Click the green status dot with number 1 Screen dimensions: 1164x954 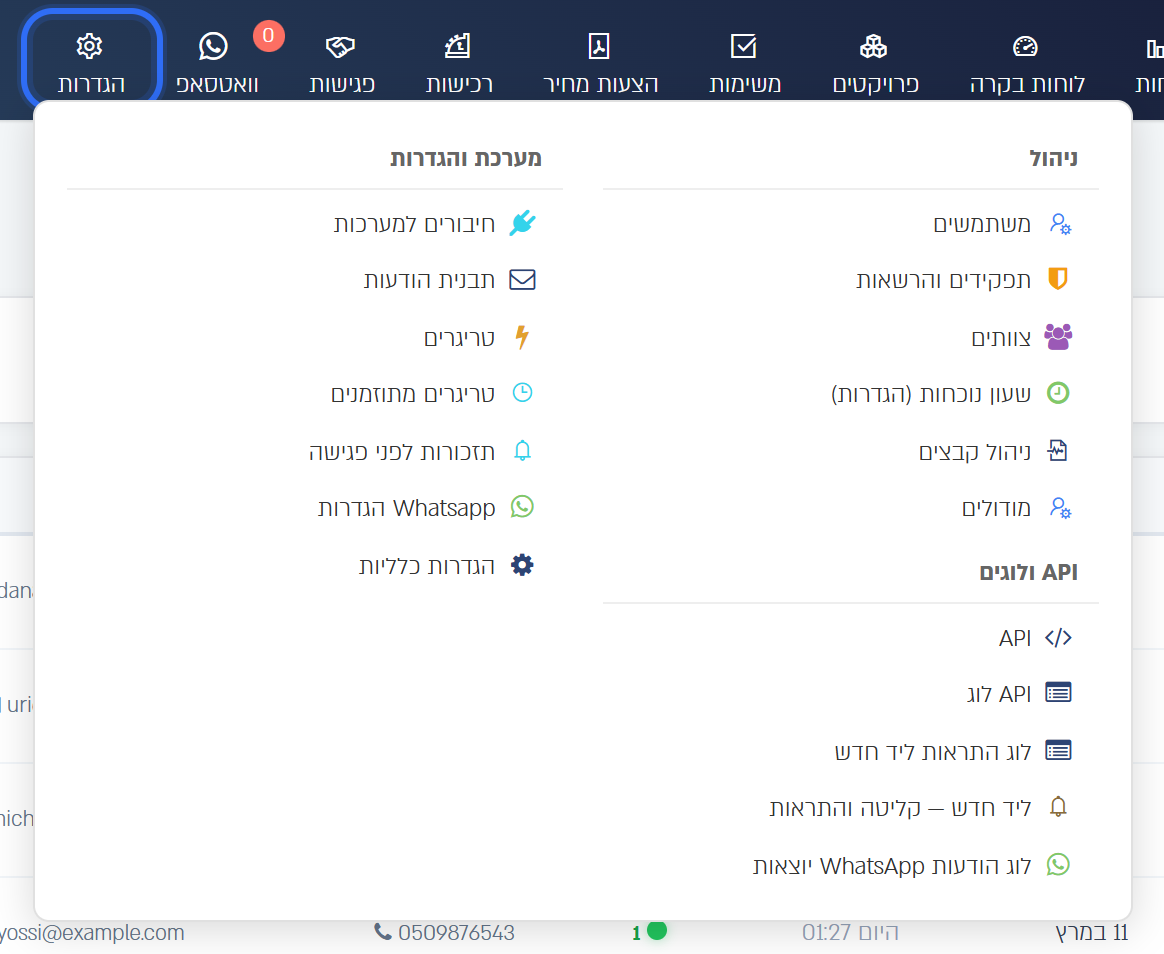click(x=656, y=930)
